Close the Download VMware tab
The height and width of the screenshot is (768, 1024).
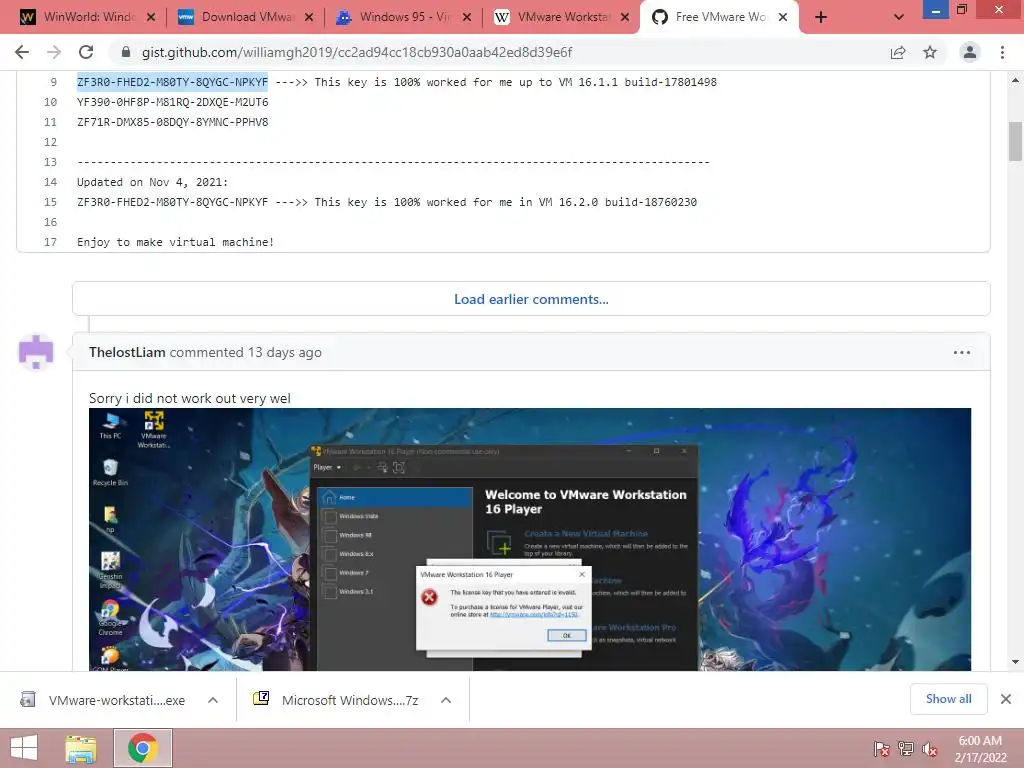pos(310,18)
